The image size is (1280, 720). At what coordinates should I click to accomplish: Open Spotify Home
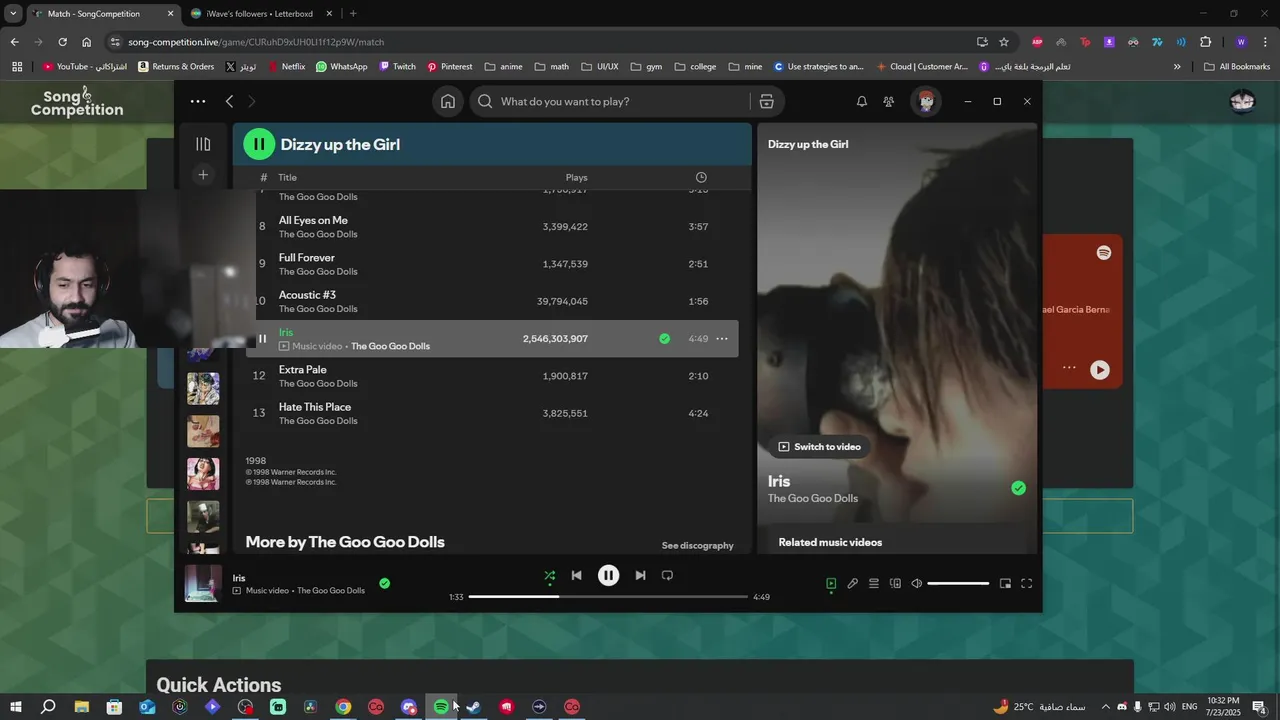[448, 101]
